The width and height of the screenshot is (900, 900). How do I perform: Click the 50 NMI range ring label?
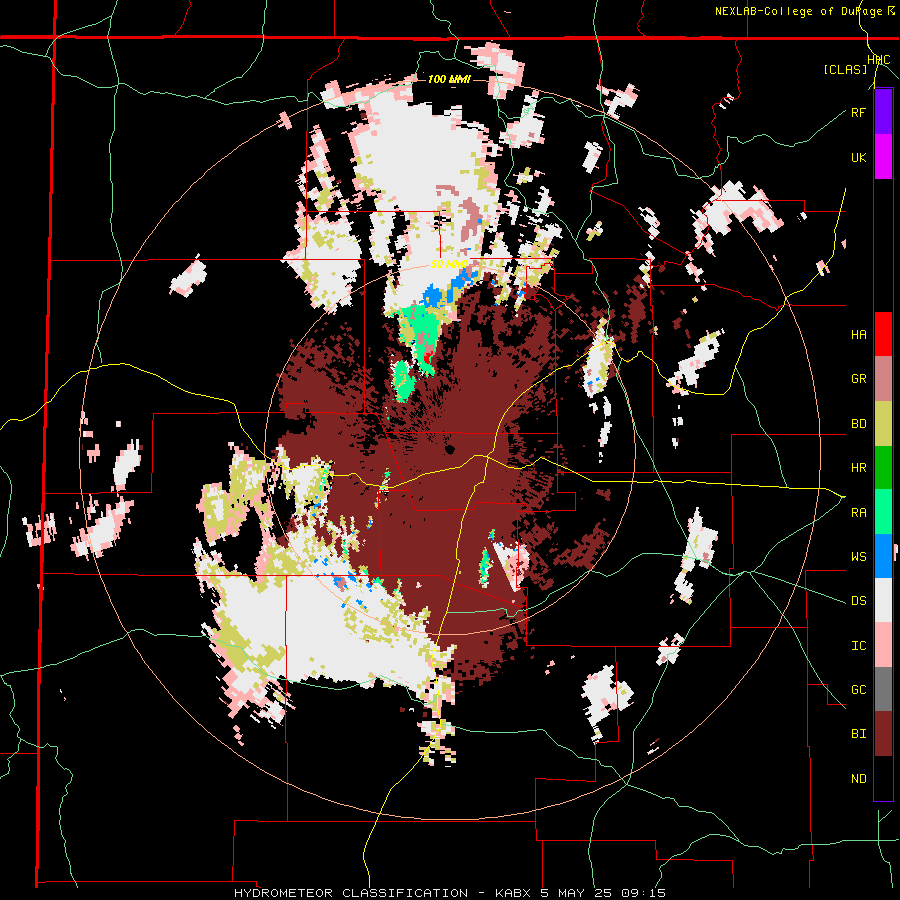click(x=449, y=264)
